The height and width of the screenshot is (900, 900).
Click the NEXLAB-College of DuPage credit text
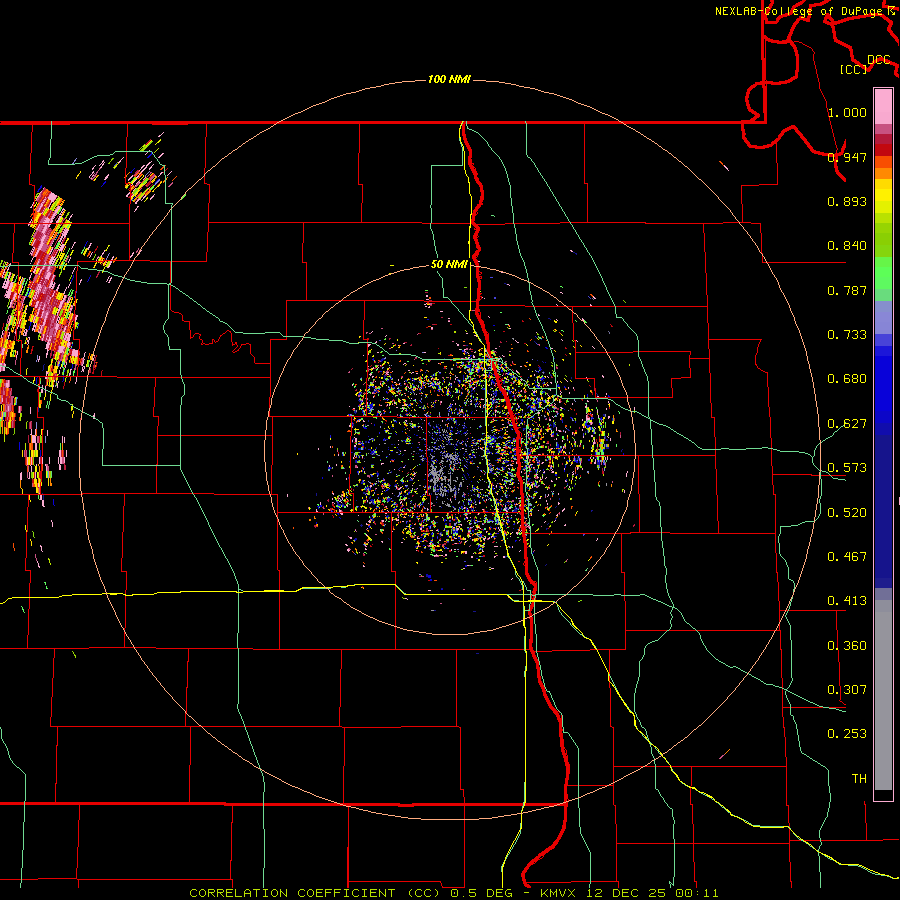(x=798, y=11)
